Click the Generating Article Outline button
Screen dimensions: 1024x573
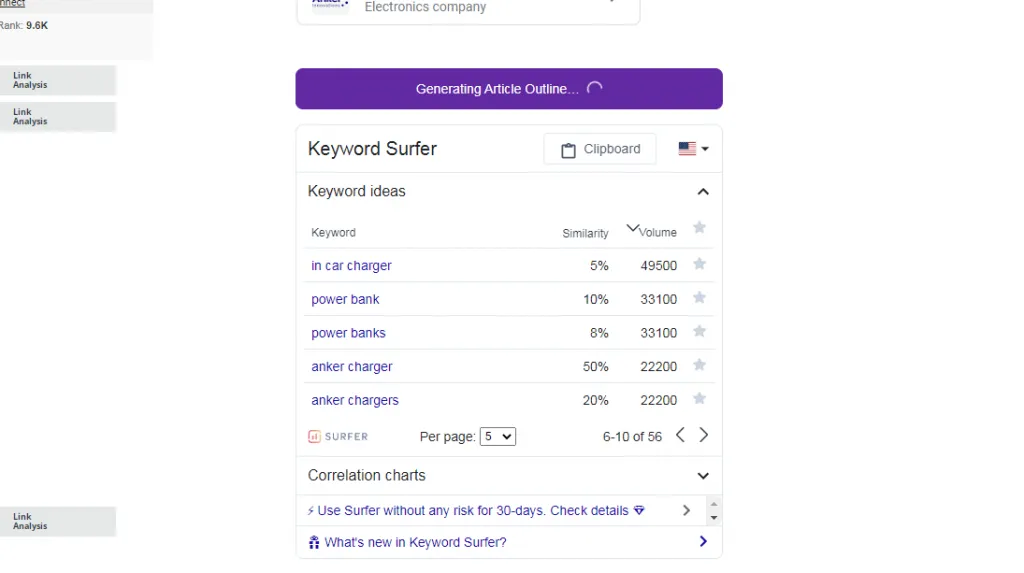509,89
